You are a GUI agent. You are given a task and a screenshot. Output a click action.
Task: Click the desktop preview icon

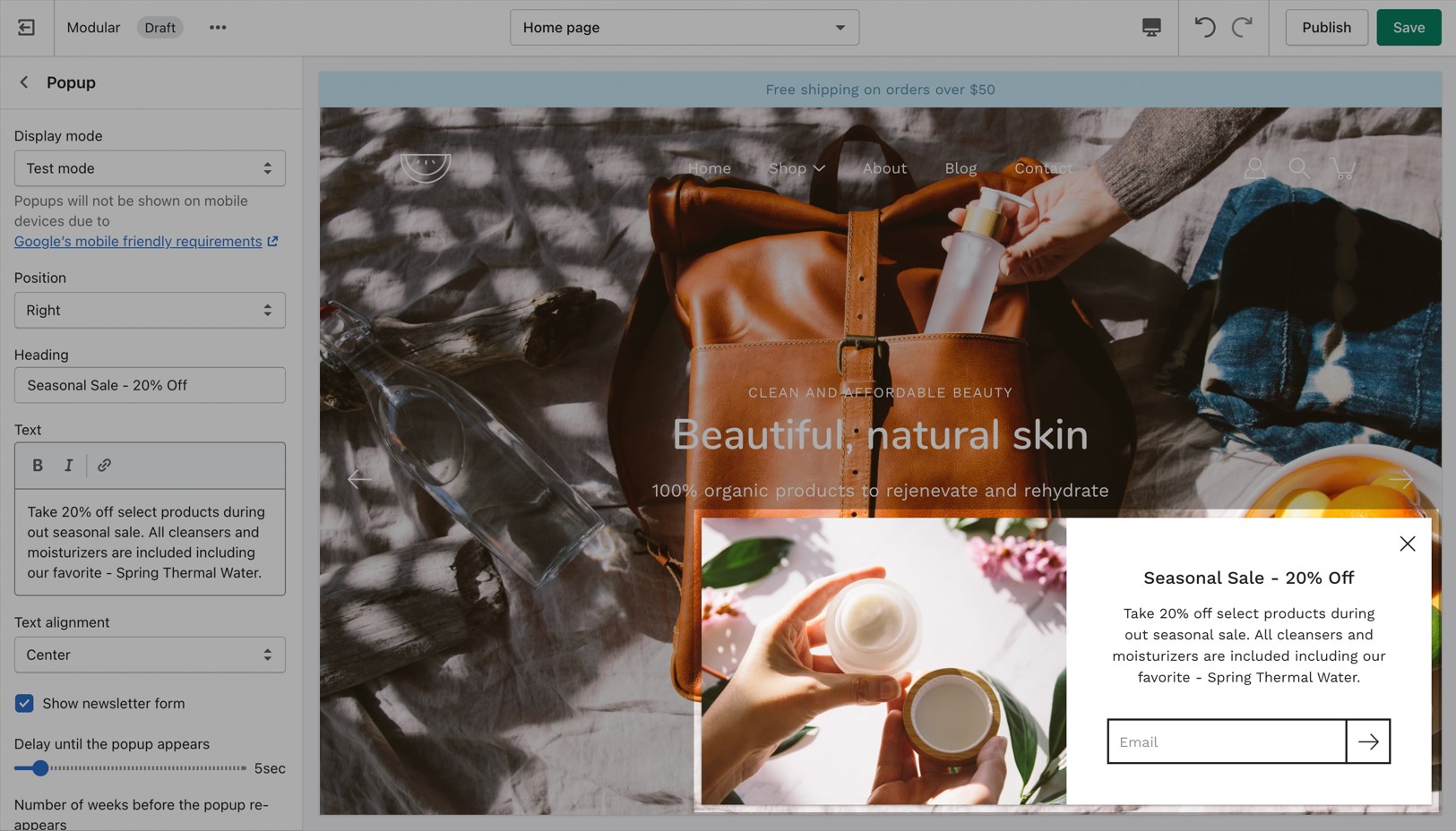tap(1151, 28)
